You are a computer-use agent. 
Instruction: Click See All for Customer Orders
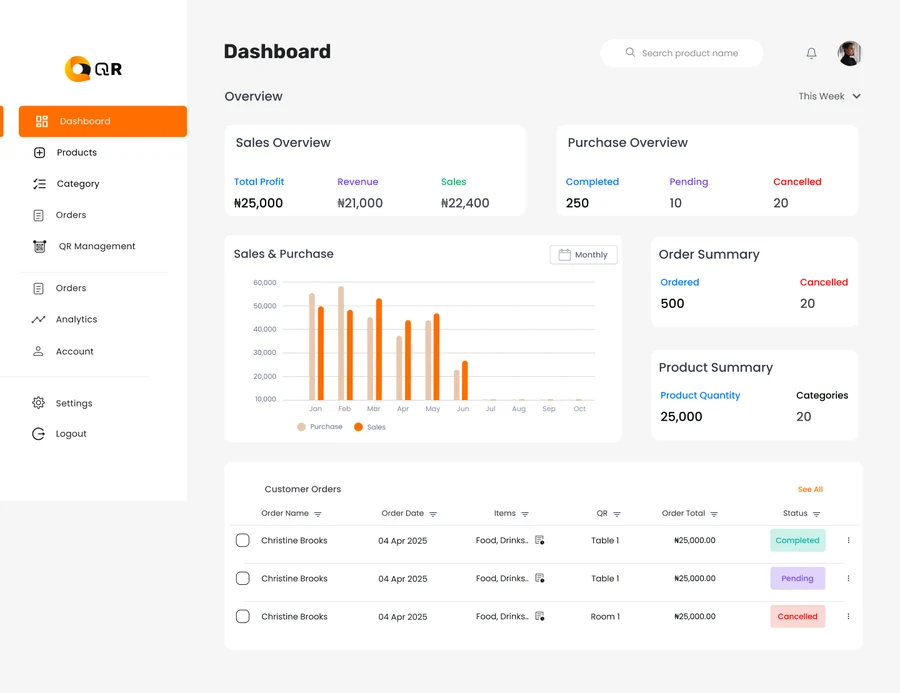pyautogui.click(x=810, y=489)
